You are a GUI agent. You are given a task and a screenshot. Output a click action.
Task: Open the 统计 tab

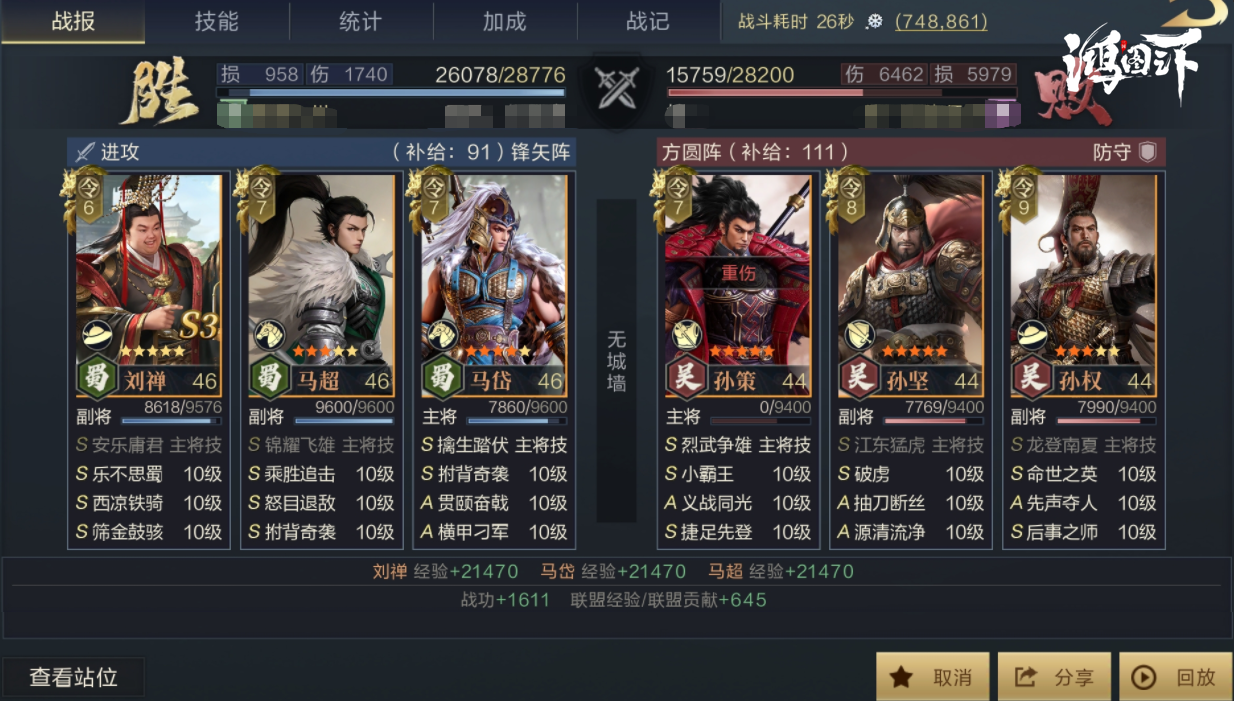click(x=361, y=21)
